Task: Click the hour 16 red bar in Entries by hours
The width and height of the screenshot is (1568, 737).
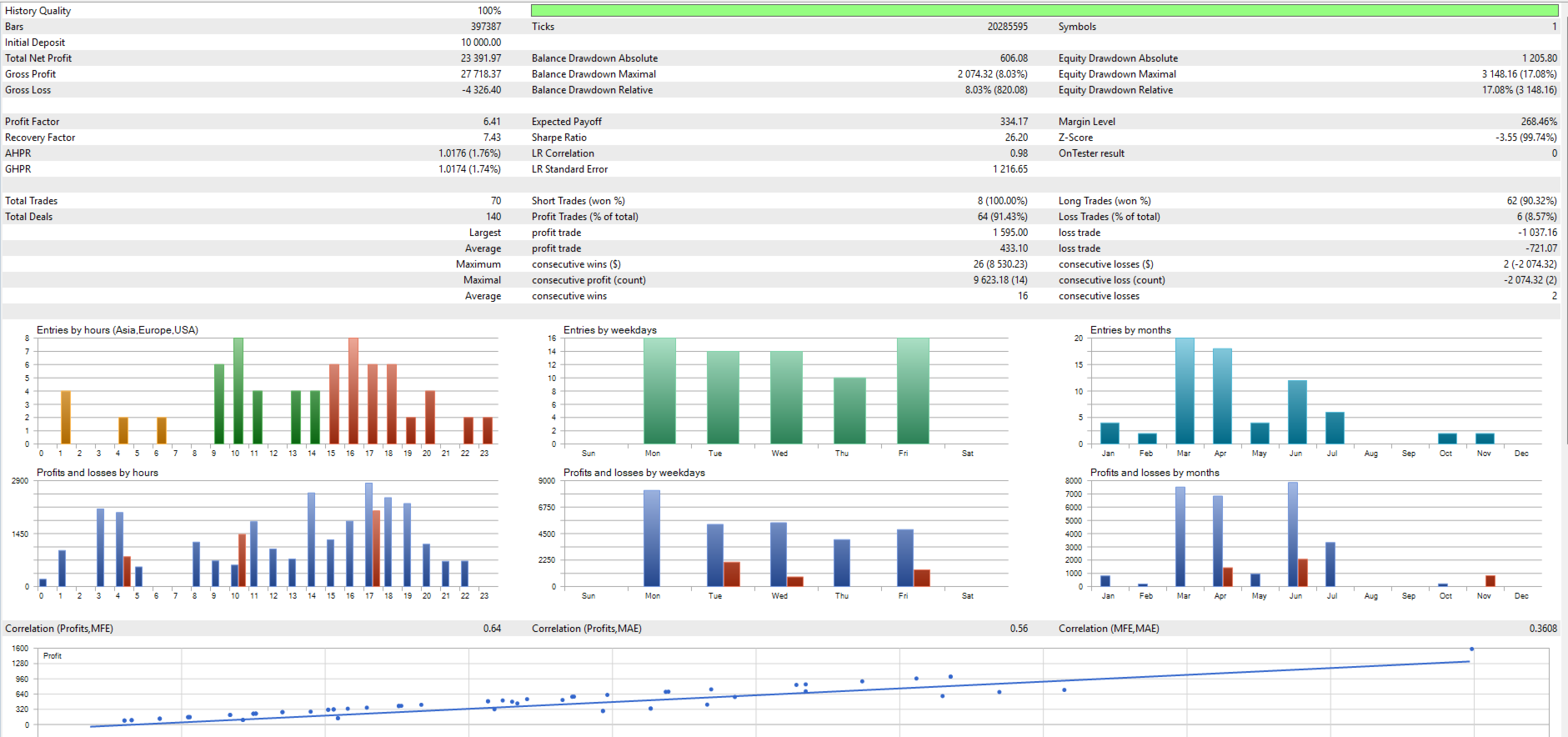Action: [x=353, y=391]
